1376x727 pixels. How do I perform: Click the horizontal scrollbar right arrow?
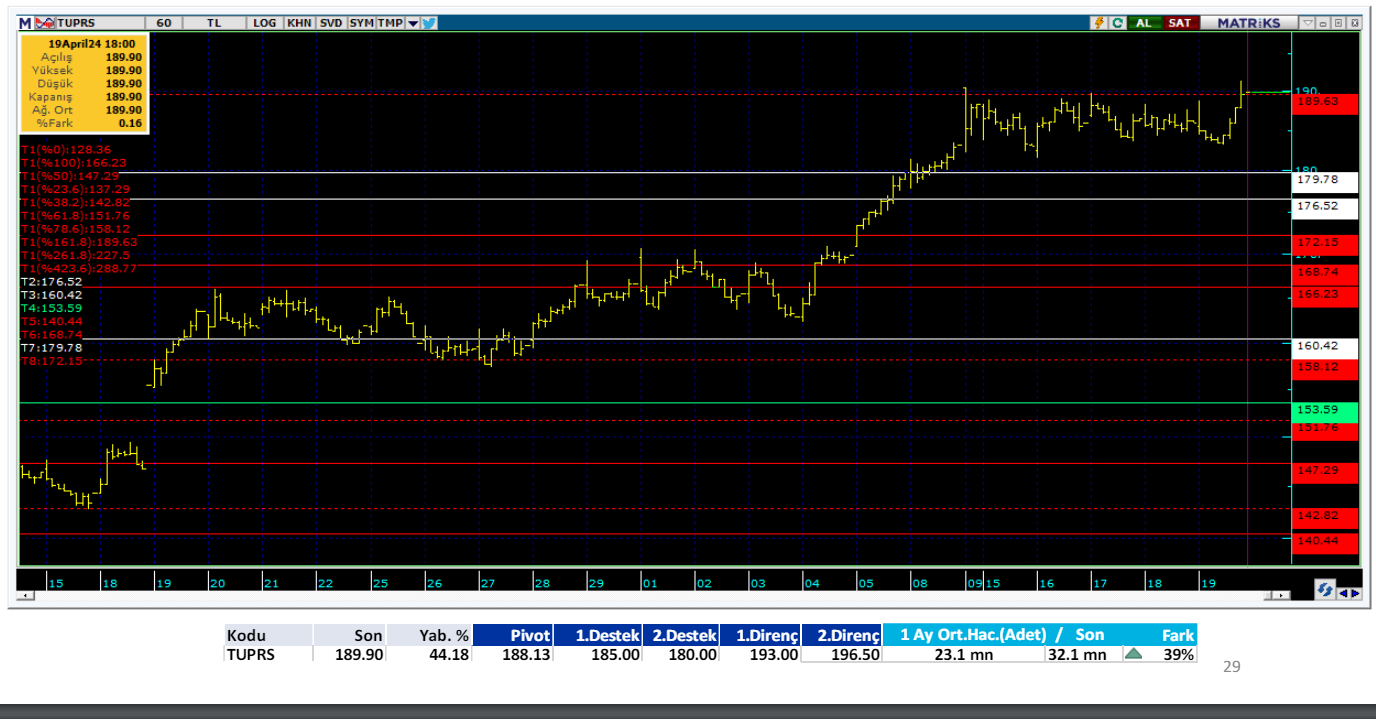tap(1283, 596)
